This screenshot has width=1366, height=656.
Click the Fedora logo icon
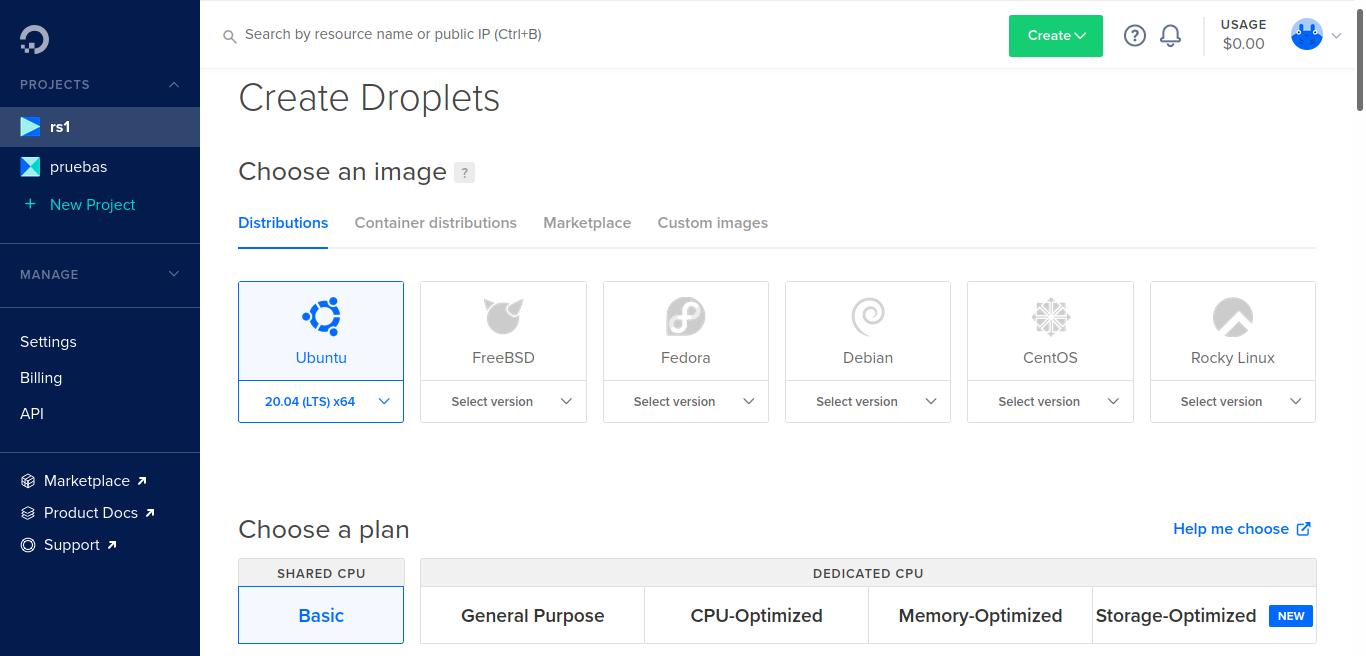point(686,317)
